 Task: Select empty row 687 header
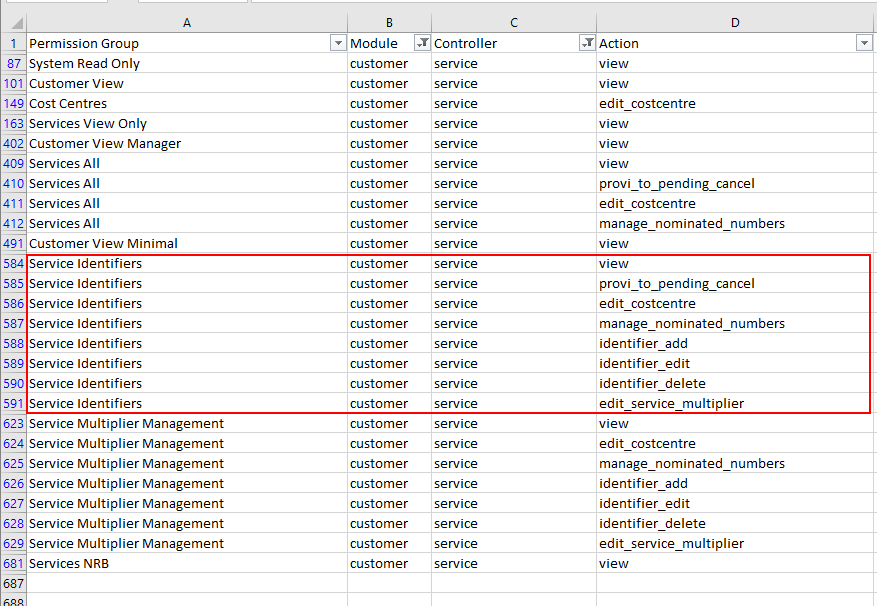pos(13,583)
